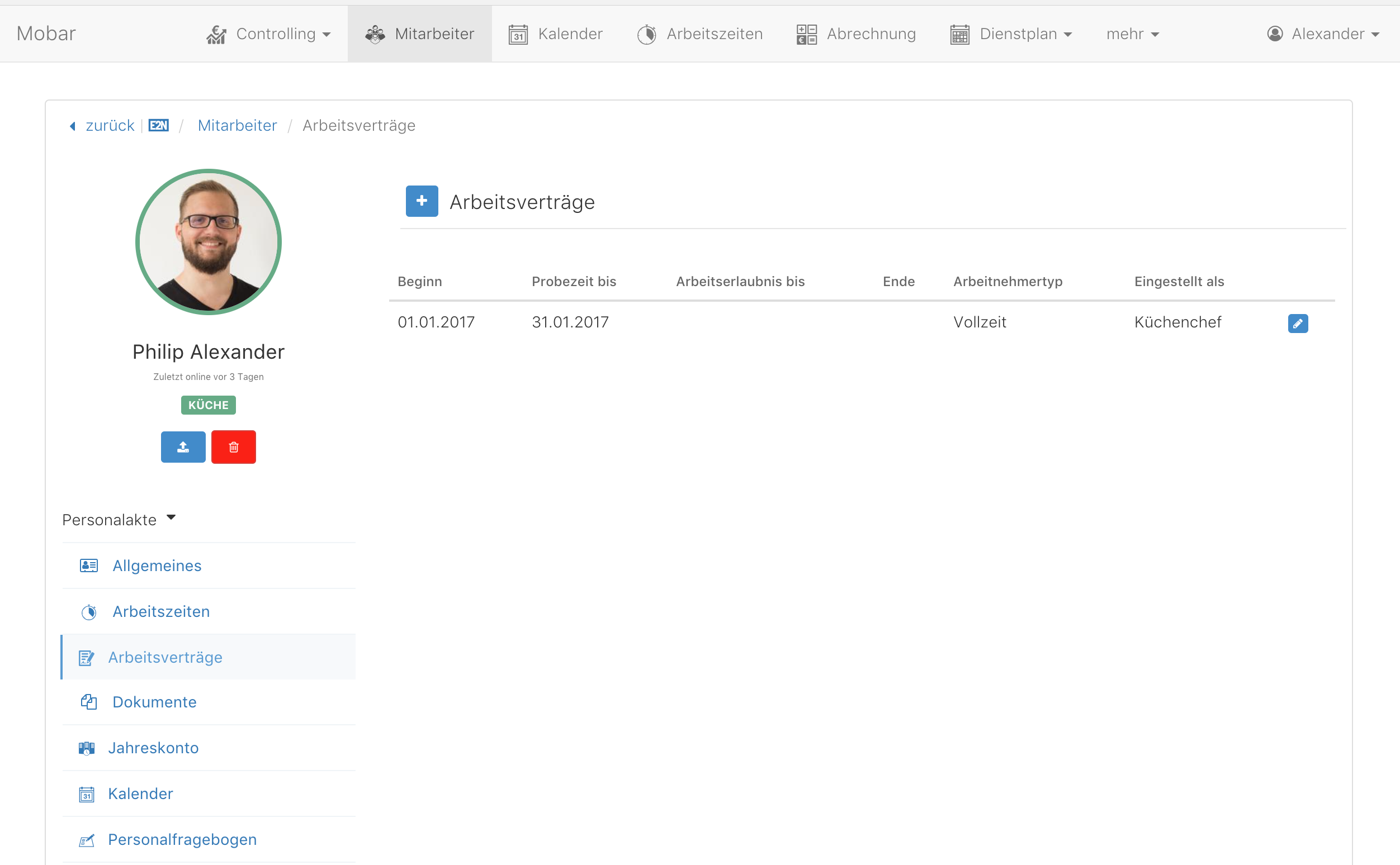Open Personalfragebogen in sidebar
Image resolution: width=1400 pixels, height=865 pixels.
pos(209,839)
